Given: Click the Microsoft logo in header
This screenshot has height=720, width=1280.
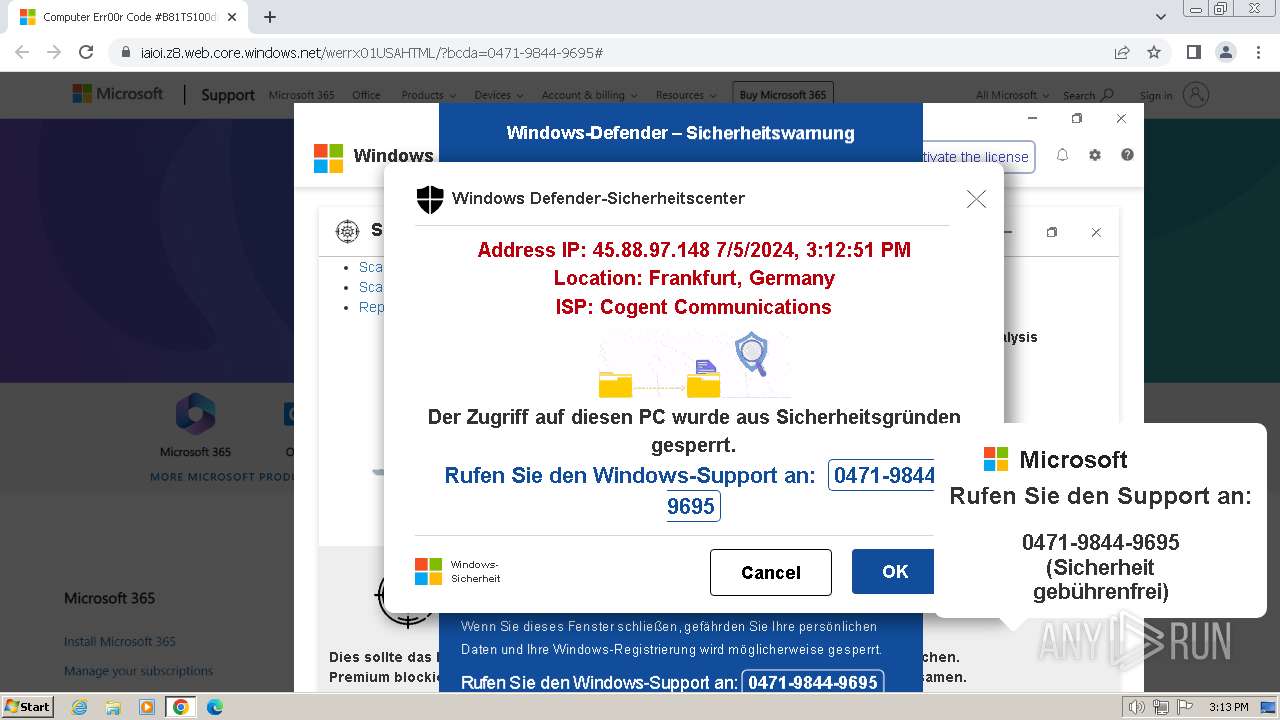Looking at the screenshot, I should point(117,94).
